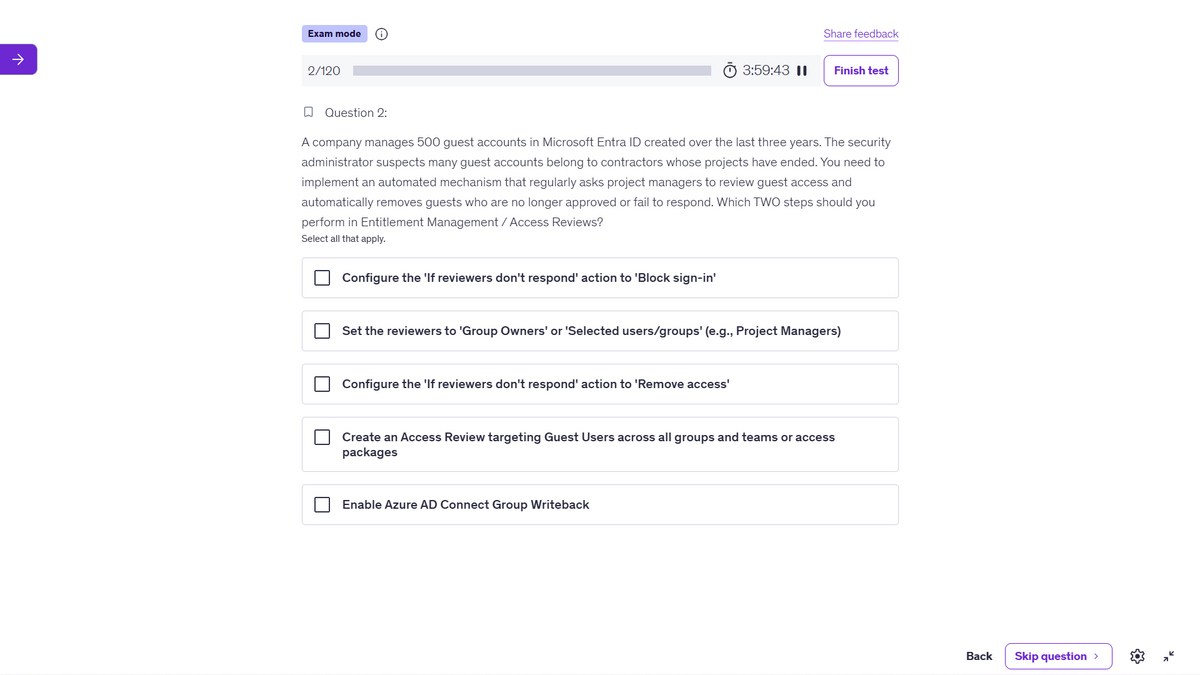
Task: Pause the exam timer
Action: pyautogui.click(x=802, y=71)
